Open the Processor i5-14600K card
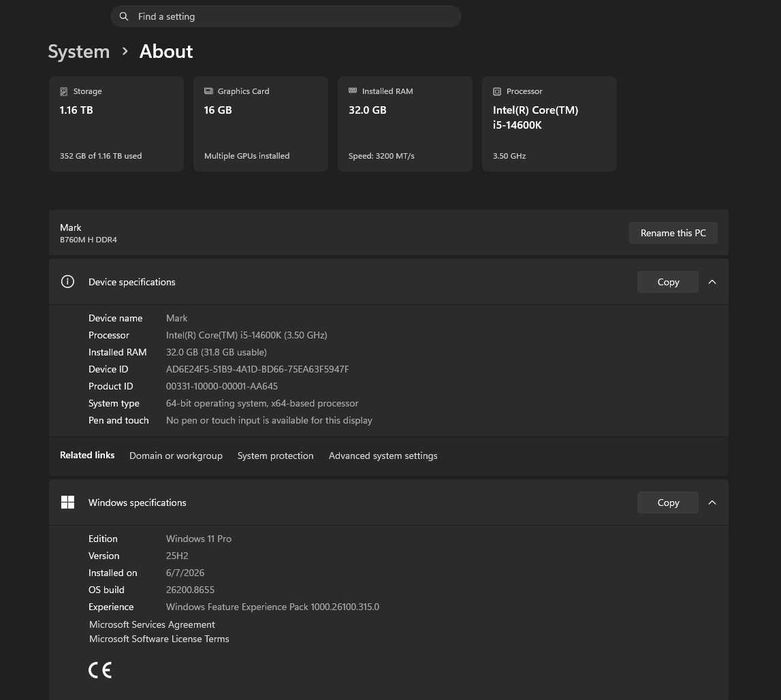781x700 pixels. point(549,124)
